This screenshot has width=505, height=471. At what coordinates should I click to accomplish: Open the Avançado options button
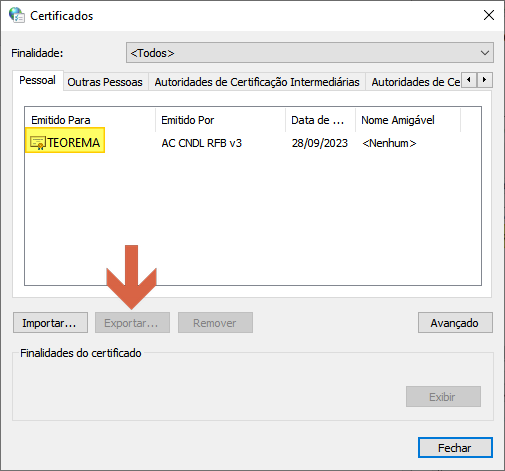455,323
